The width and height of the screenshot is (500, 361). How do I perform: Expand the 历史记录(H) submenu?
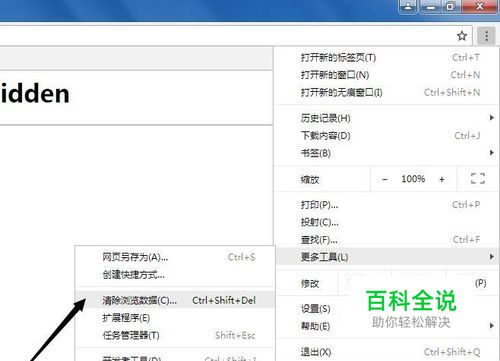[387, 118]
